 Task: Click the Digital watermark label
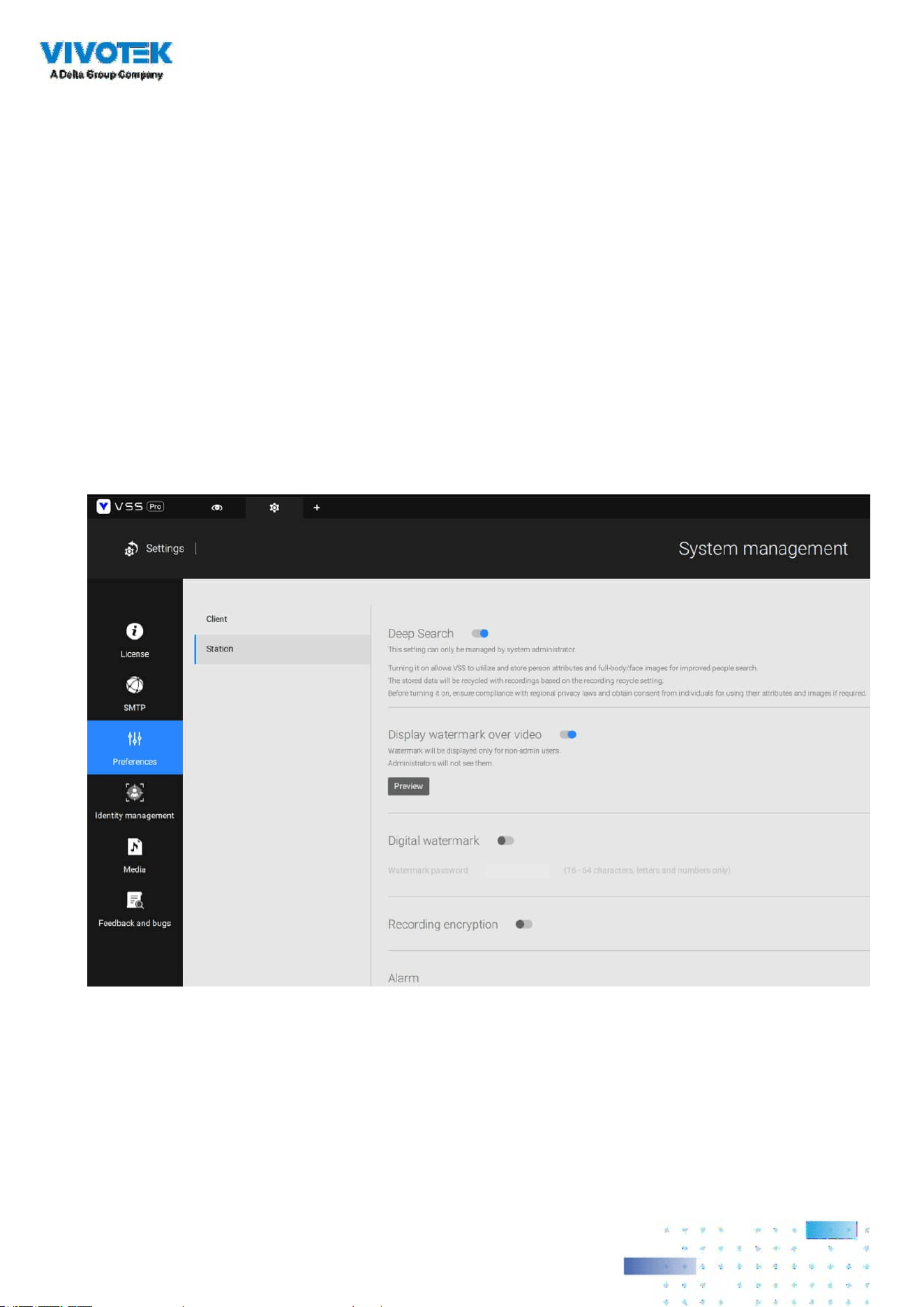433,841
